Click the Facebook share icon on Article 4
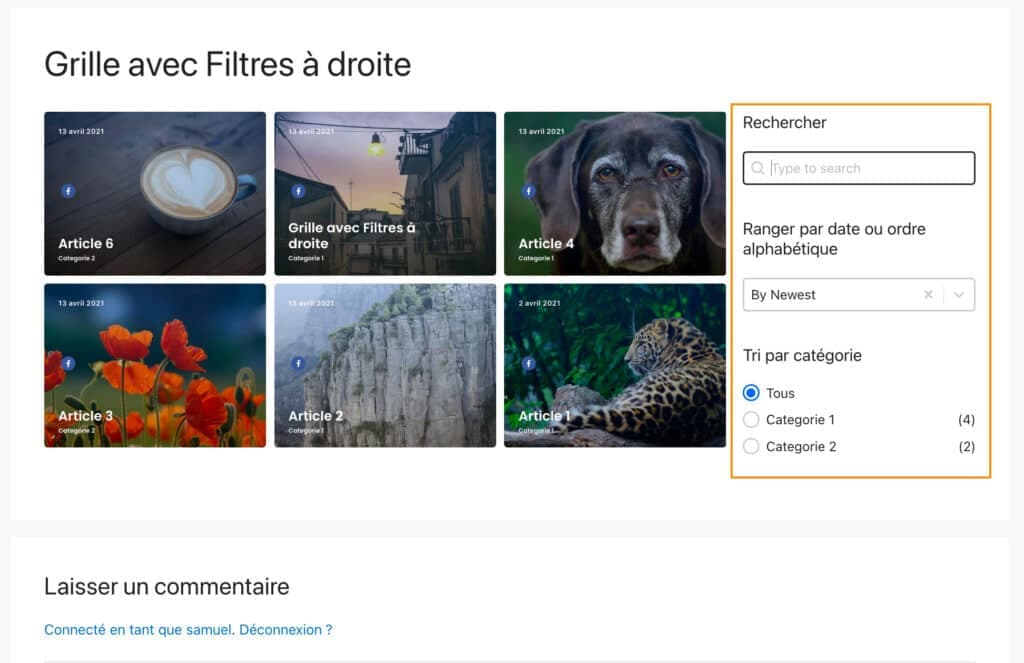 528,189
